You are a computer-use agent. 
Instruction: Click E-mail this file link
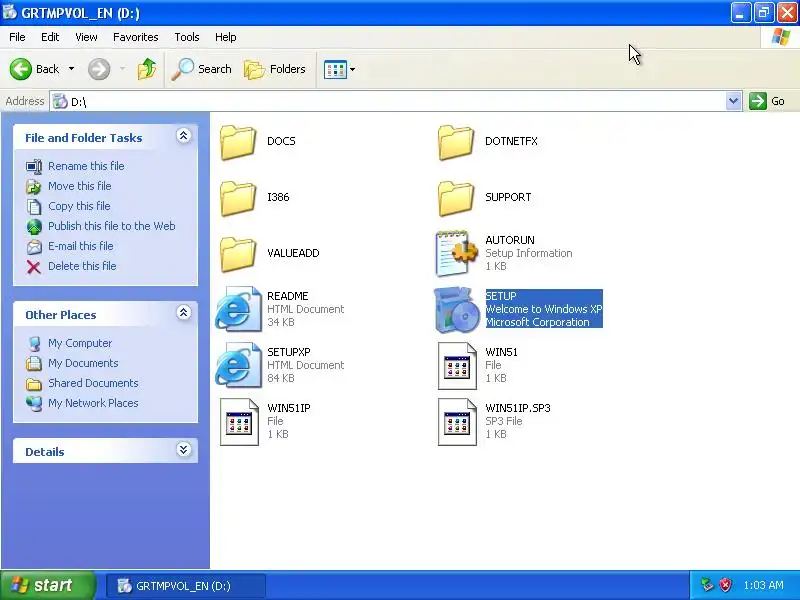(x=81, y=246)
